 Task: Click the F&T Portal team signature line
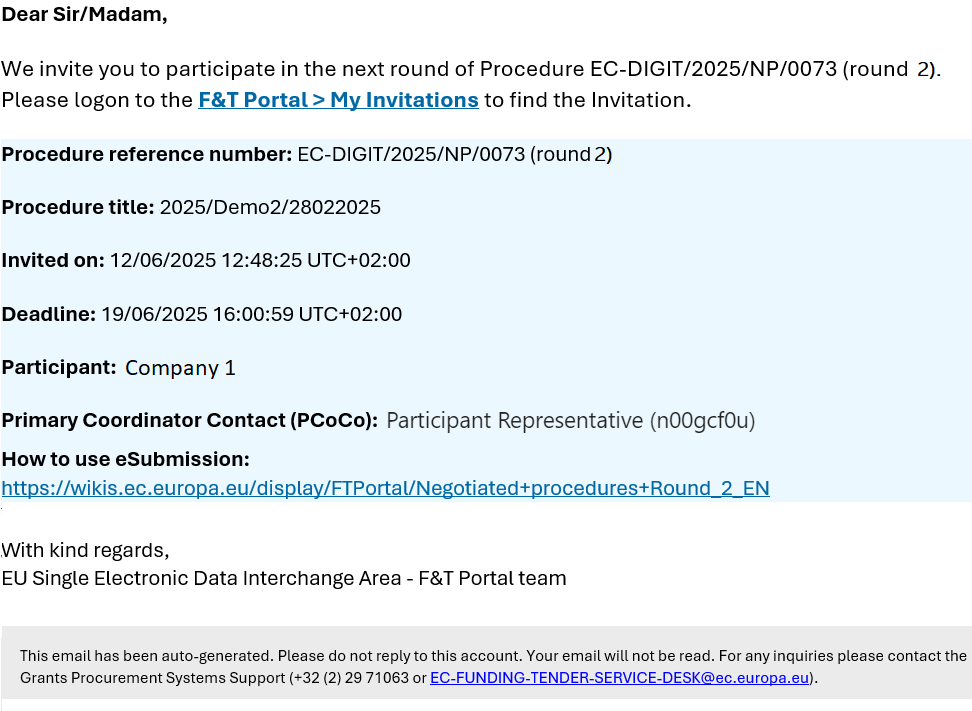coord(284,578)
